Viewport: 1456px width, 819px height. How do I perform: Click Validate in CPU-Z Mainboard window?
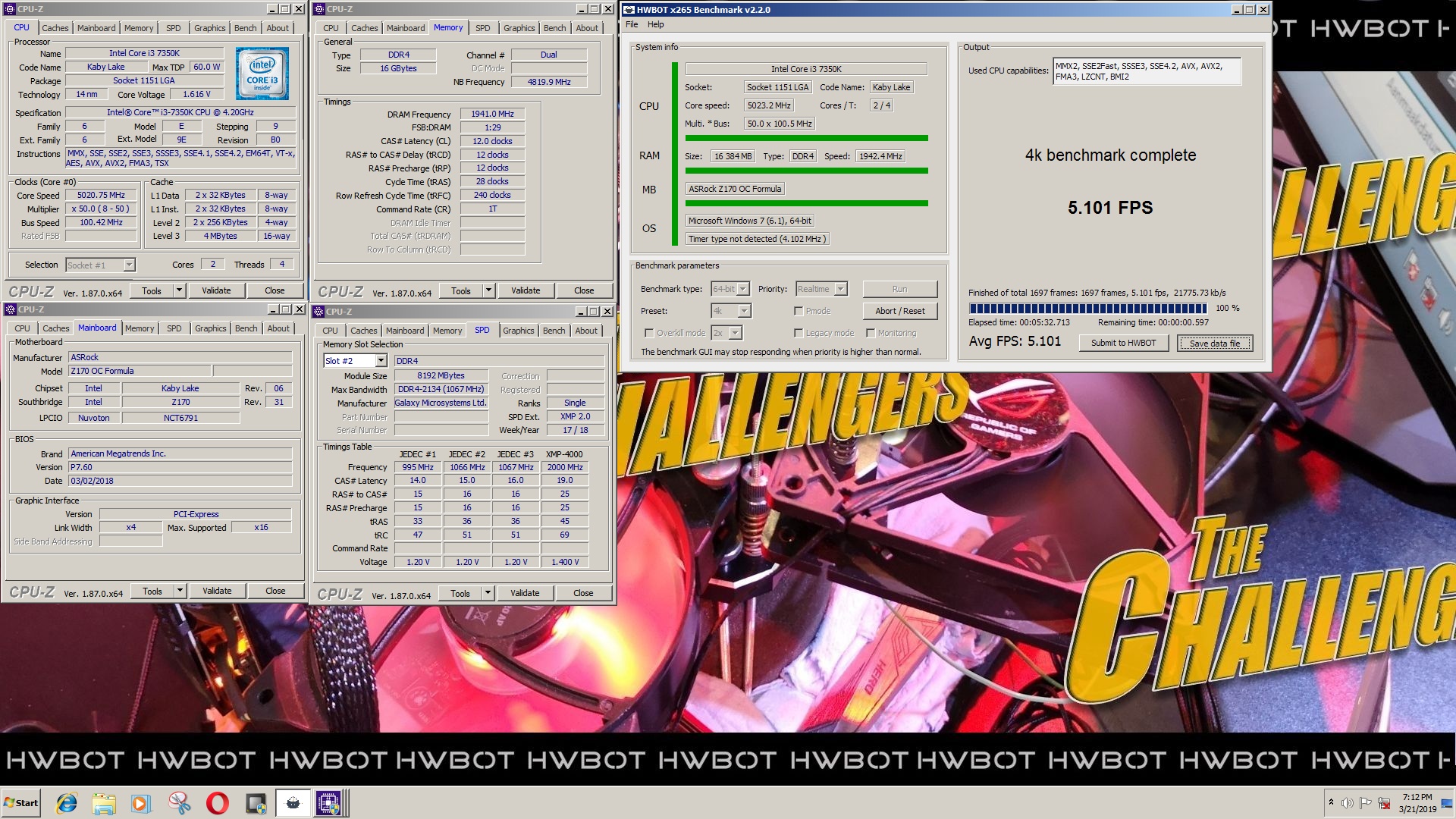point(217,591)
